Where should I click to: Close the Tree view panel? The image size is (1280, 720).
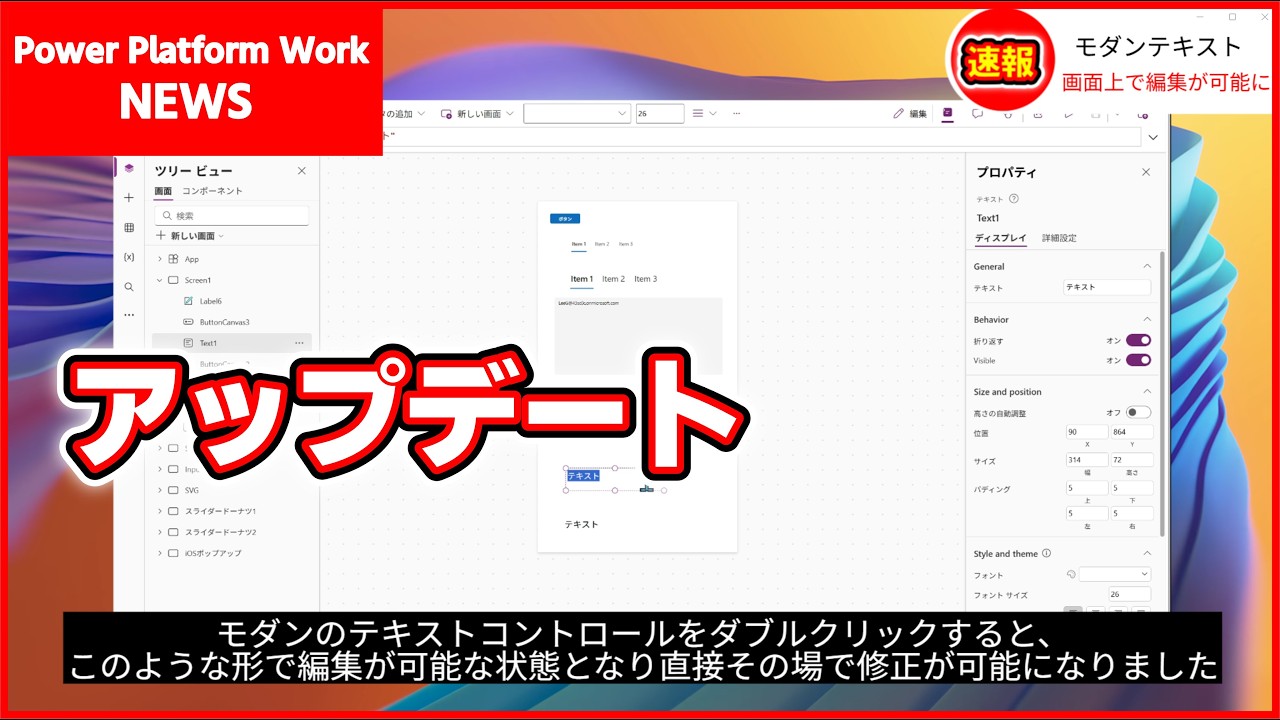302,171
